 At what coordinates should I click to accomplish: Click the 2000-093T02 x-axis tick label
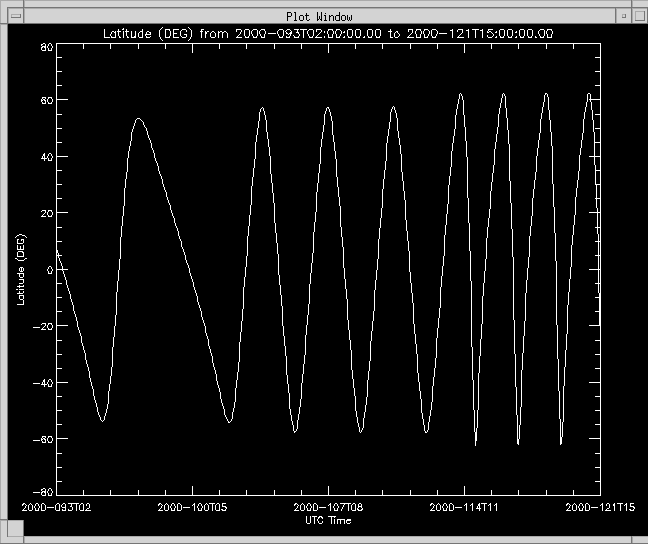(x=59, y=508)
